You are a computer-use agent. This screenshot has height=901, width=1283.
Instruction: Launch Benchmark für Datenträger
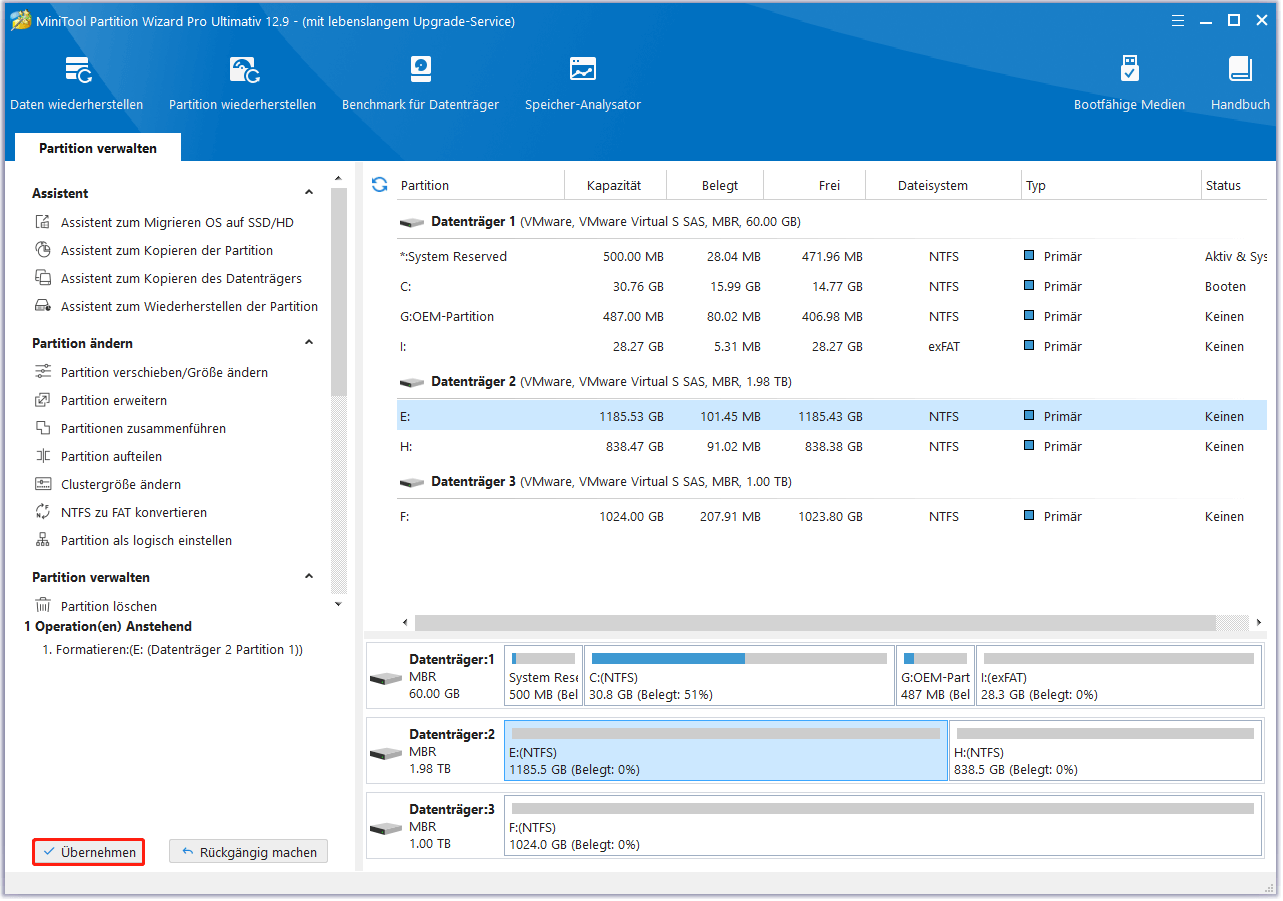(420, 83)
